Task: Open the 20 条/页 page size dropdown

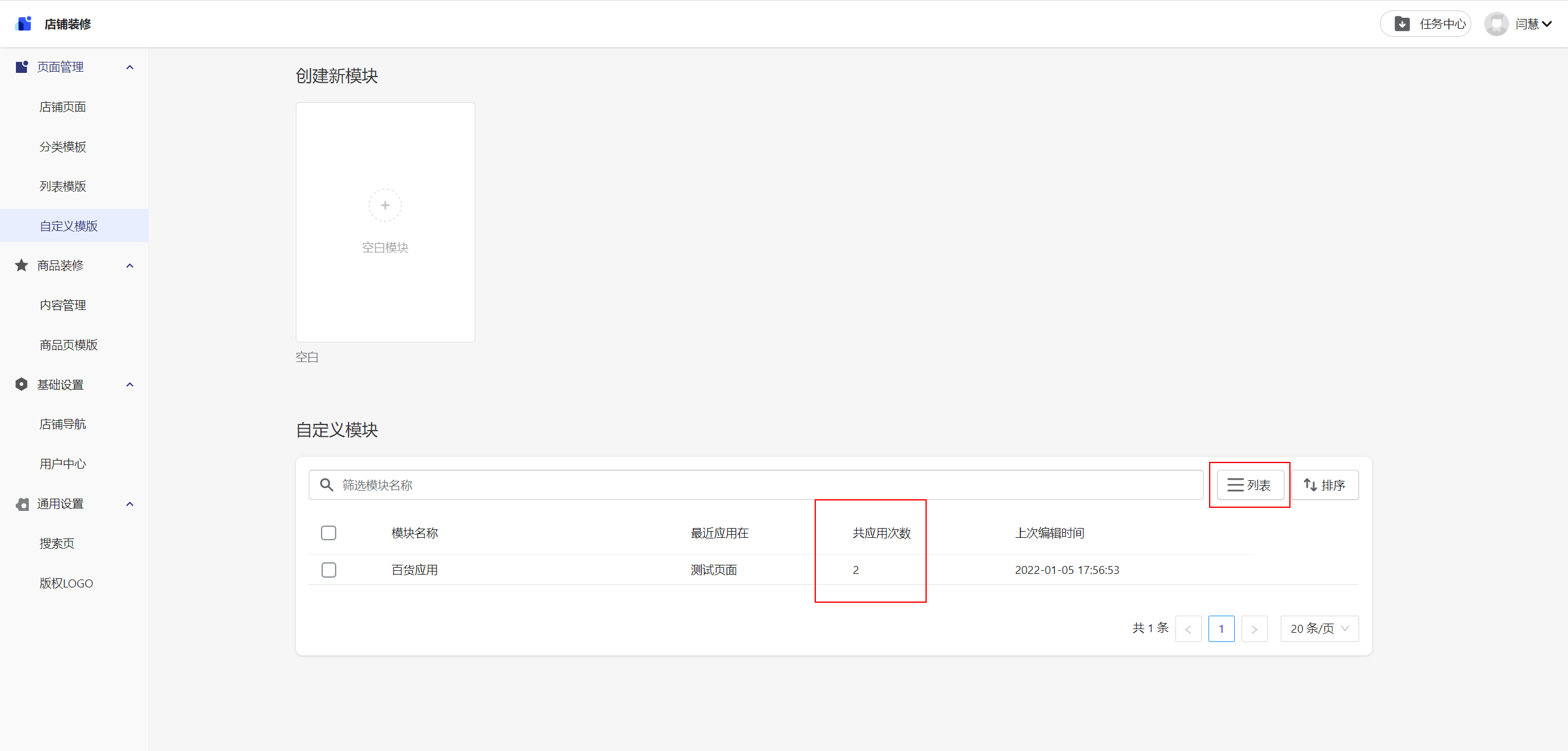Action: [1319, 629]
